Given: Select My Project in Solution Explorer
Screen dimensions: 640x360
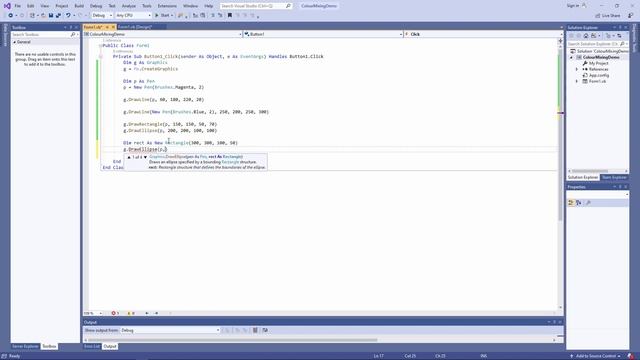Looking at the screenshot, I should [x=598, y=63].
